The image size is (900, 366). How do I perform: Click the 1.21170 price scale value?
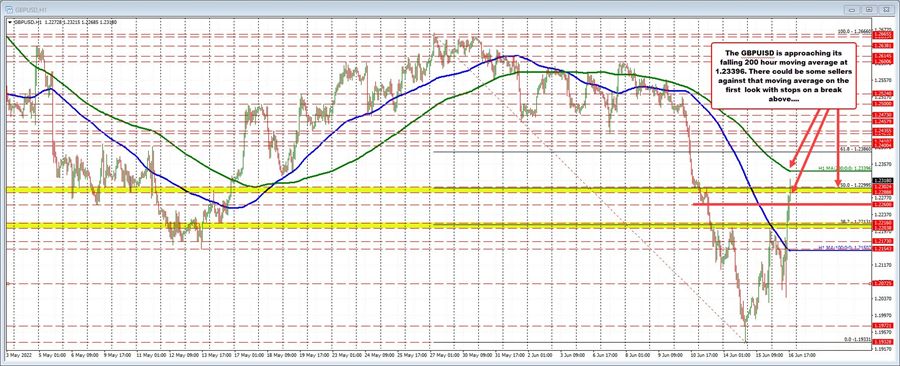pyautogui.click(x=882, y=265)
